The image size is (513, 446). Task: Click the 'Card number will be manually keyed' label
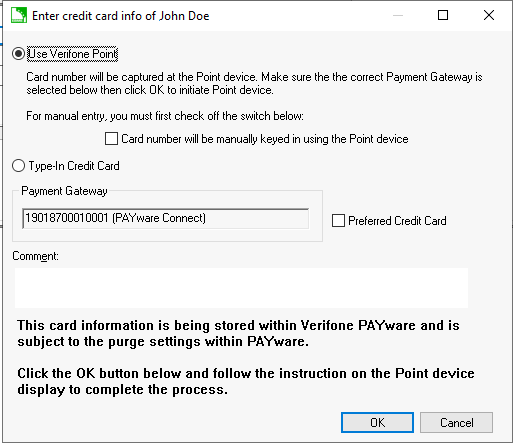tap(265, 139)
